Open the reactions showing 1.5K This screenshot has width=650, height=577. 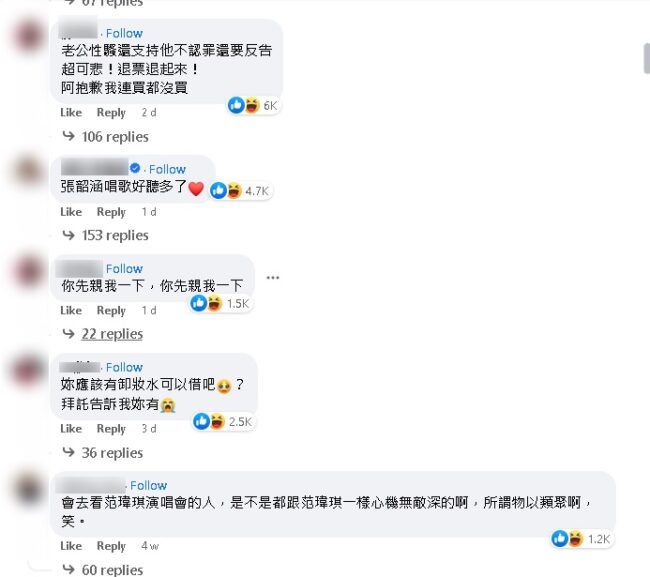click(220, 303)
